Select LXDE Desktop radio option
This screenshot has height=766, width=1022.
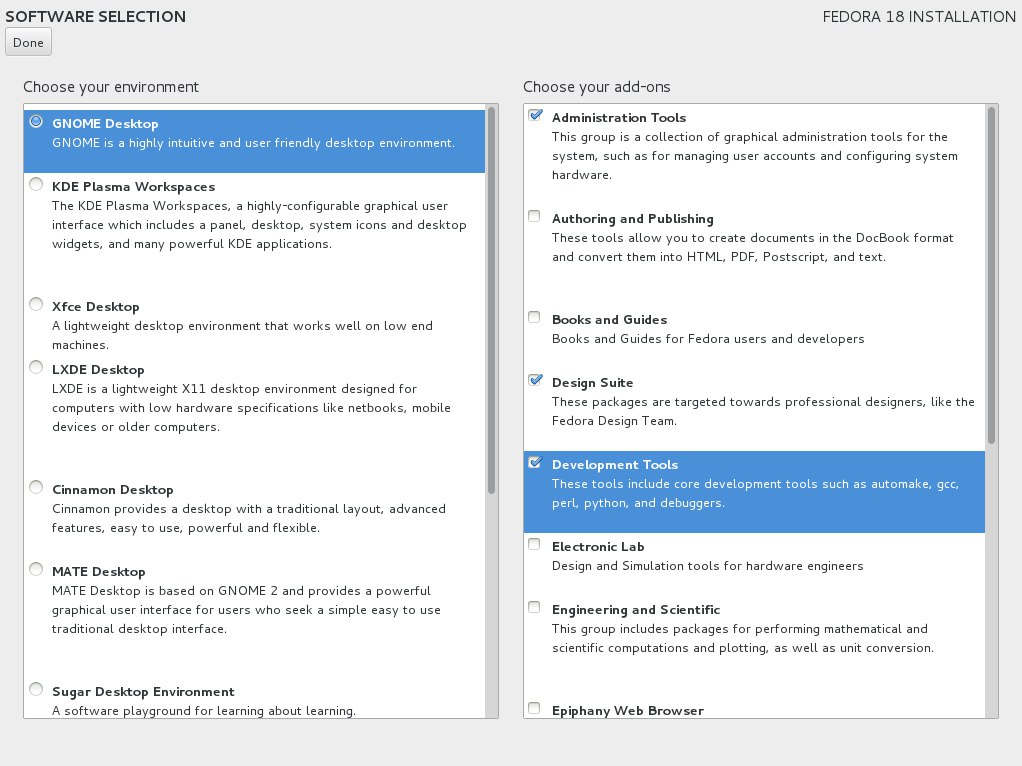click(36, 368)
